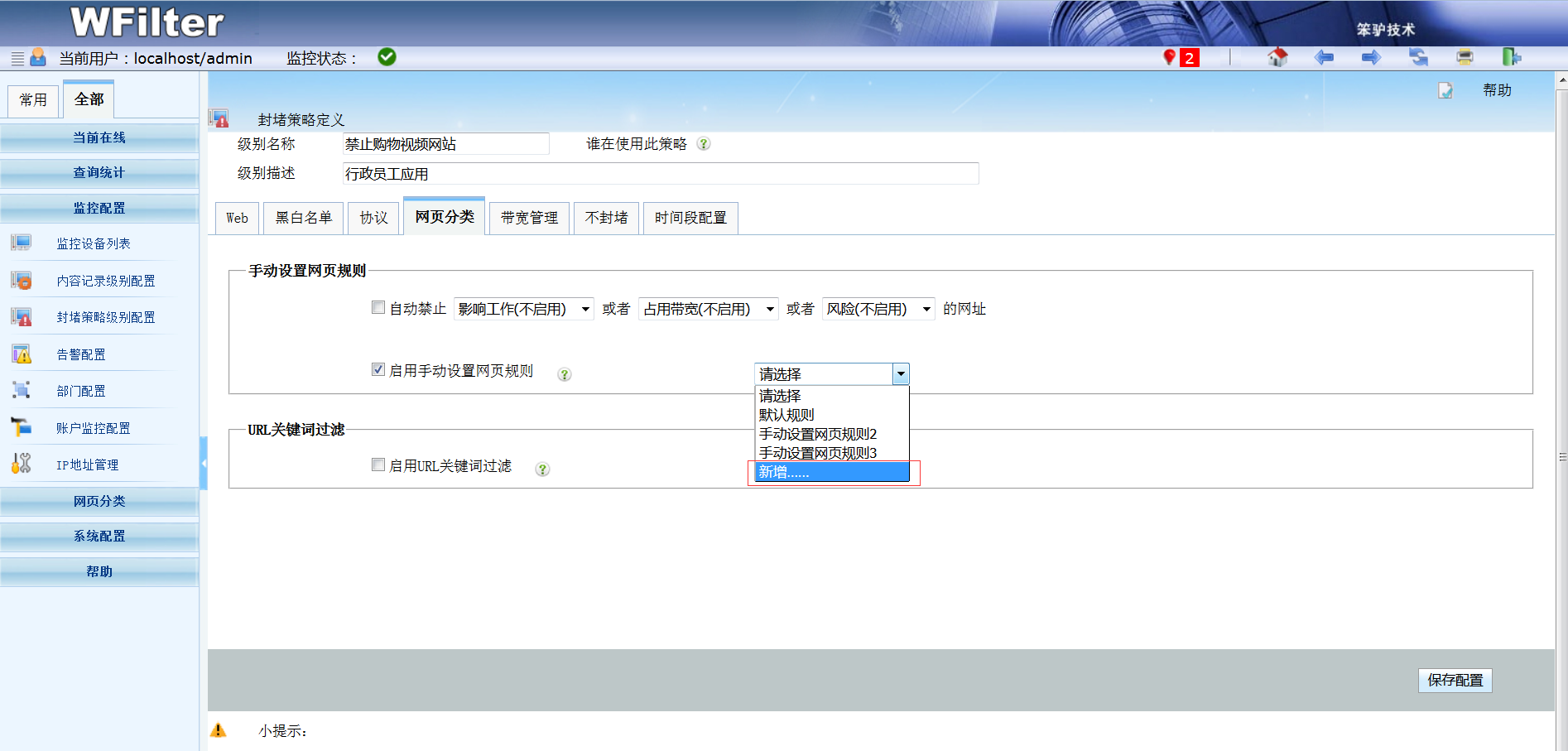Enable the 自动禁止 checkbox

378,308
